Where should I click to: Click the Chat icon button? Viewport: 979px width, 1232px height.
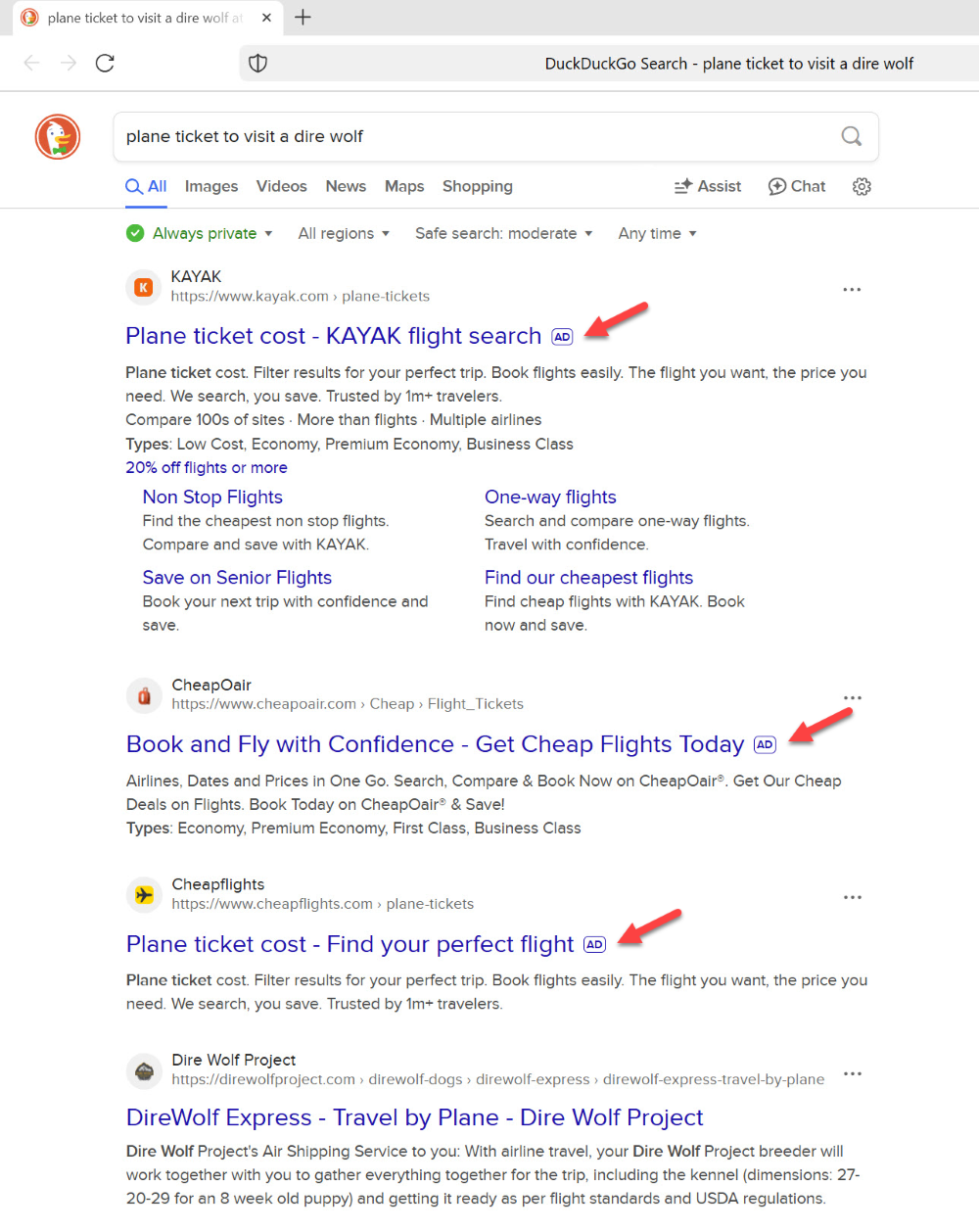click(x=797, y=186)
